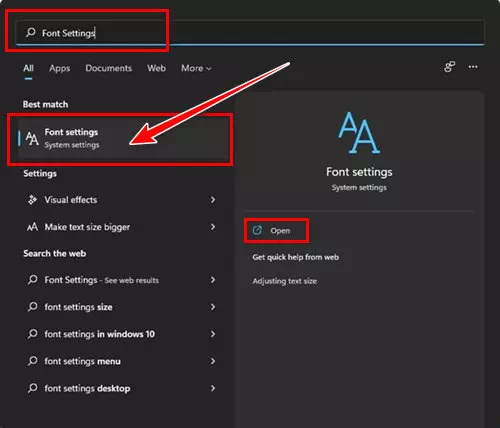This screenshot has width=500, height=428.
Task: Click the Make text size bigger icon
Action: (x=32, y=227)
